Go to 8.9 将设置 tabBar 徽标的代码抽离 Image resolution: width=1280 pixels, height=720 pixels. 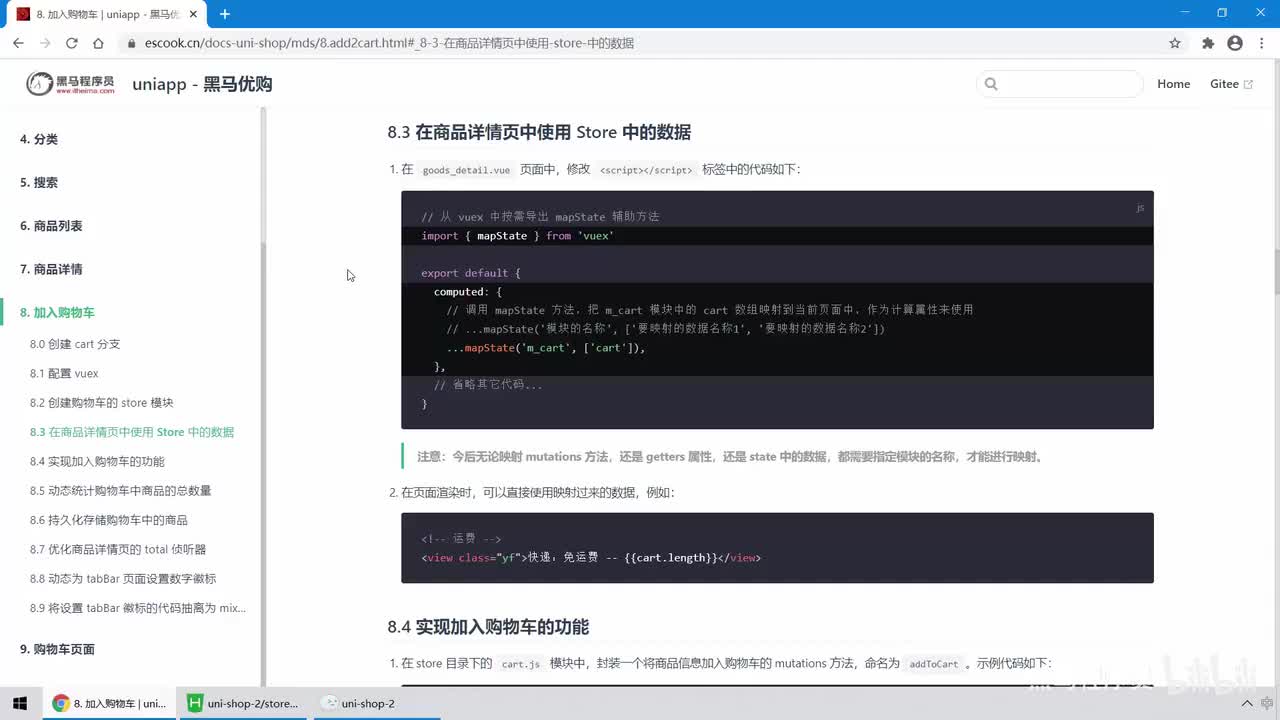(x=138, y=608)
